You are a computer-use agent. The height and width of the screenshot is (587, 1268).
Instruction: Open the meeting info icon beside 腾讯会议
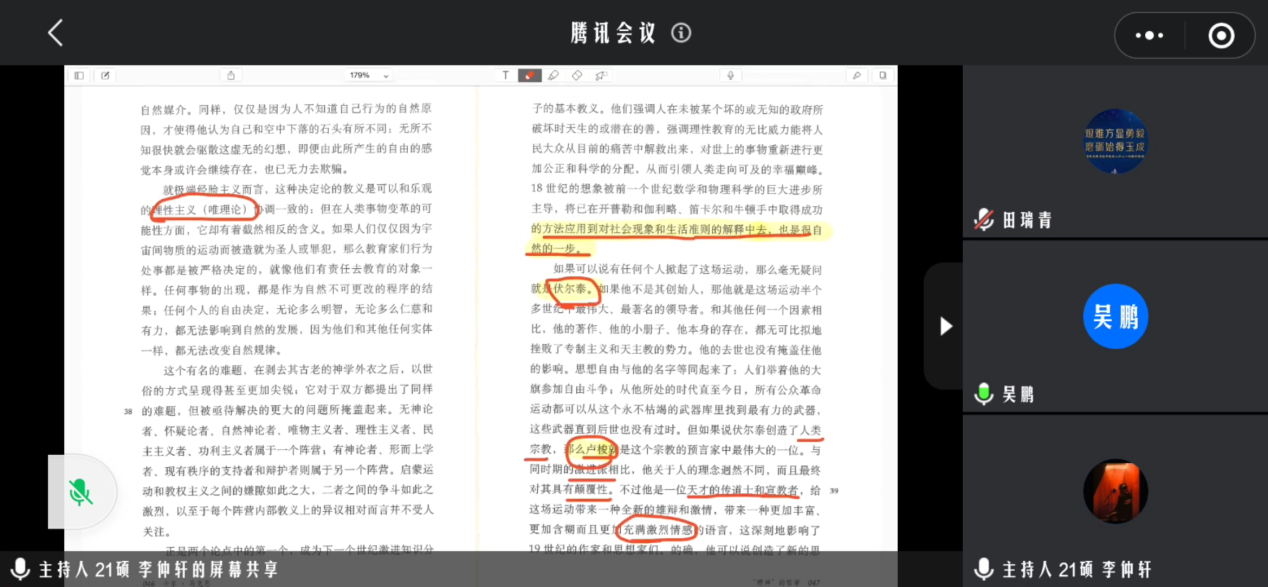tap(681, 33)
